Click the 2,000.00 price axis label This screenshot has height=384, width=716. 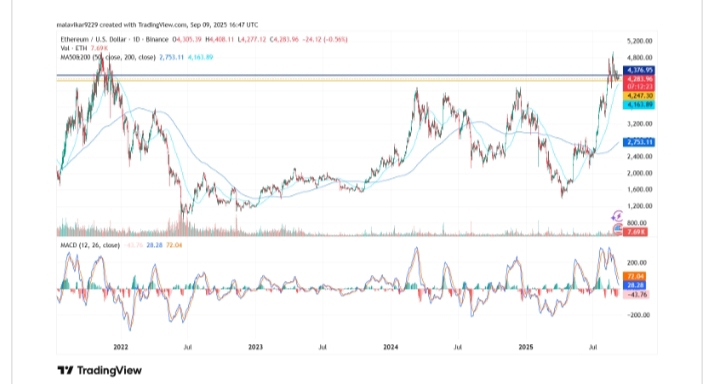click(x=639, y=173)
